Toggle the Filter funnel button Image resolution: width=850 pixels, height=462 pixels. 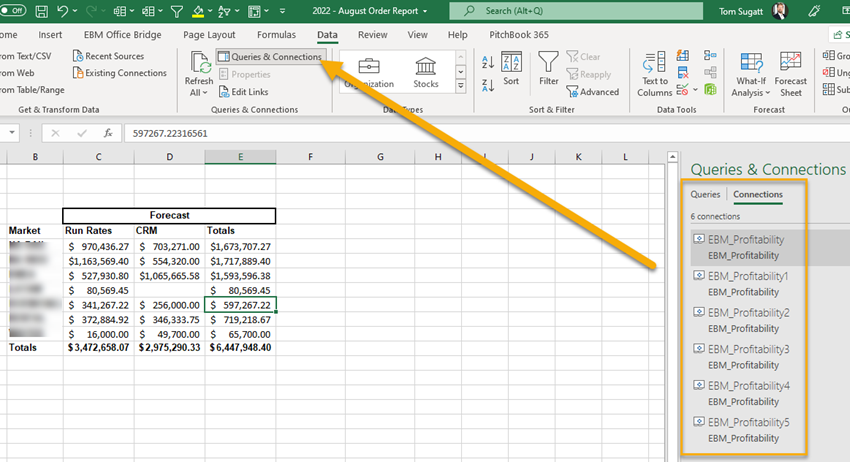[x=548, y=69]
